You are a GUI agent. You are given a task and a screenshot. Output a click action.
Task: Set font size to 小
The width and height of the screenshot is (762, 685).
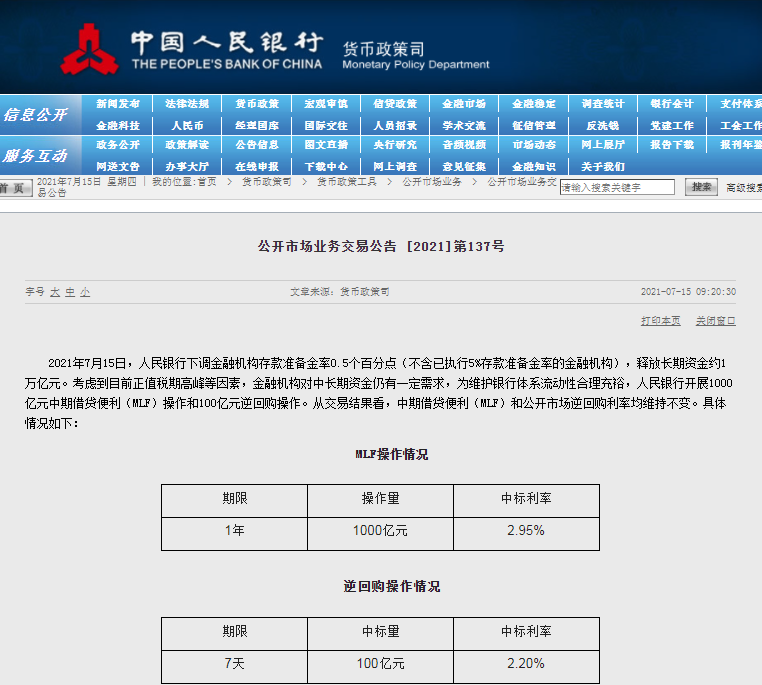pyautogui.click(x=85, y=292)
